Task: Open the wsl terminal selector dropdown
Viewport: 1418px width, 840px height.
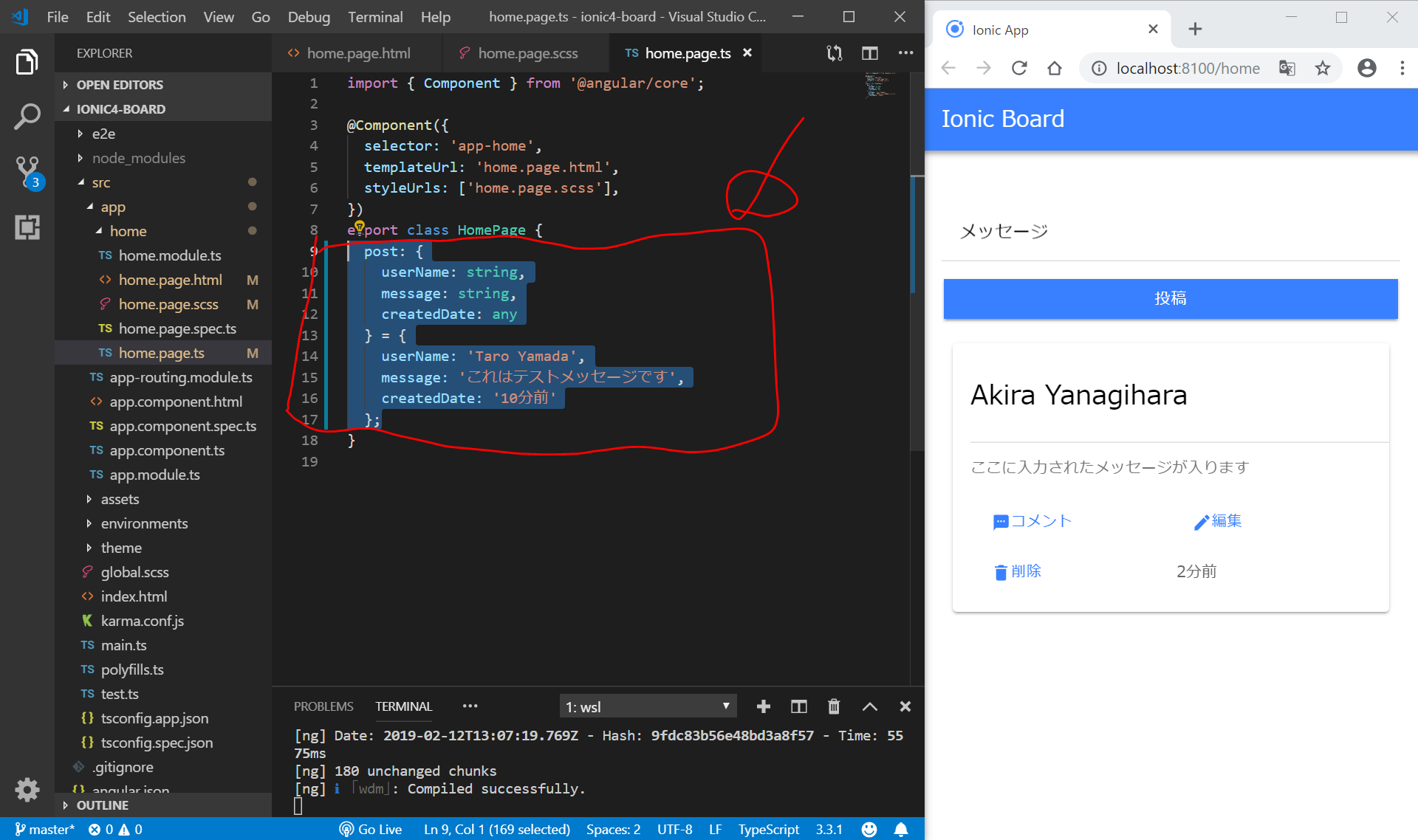Action: [x=648, y=706]
